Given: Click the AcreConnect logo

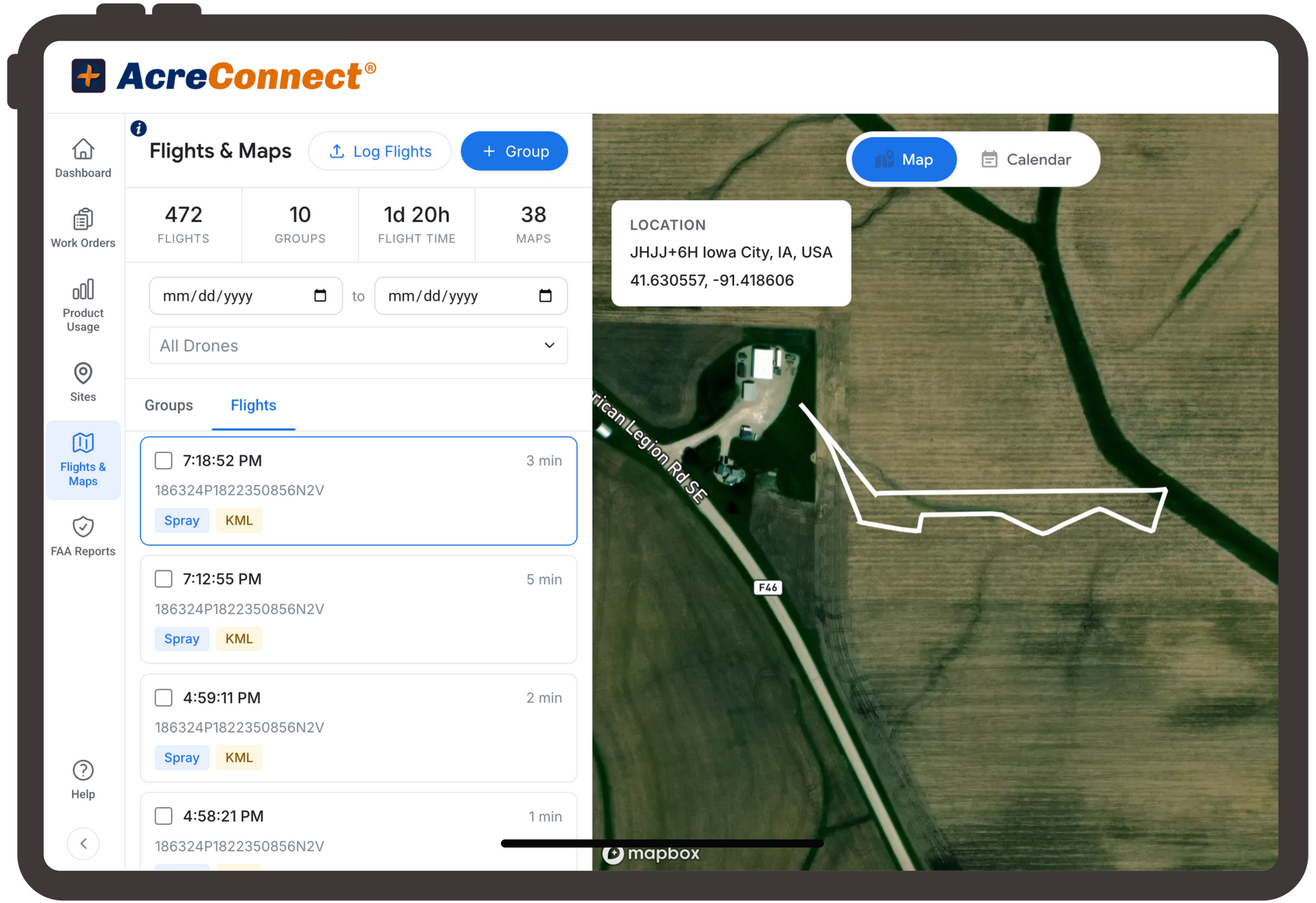Looking at the screenshot, I should tap(224, 76).
